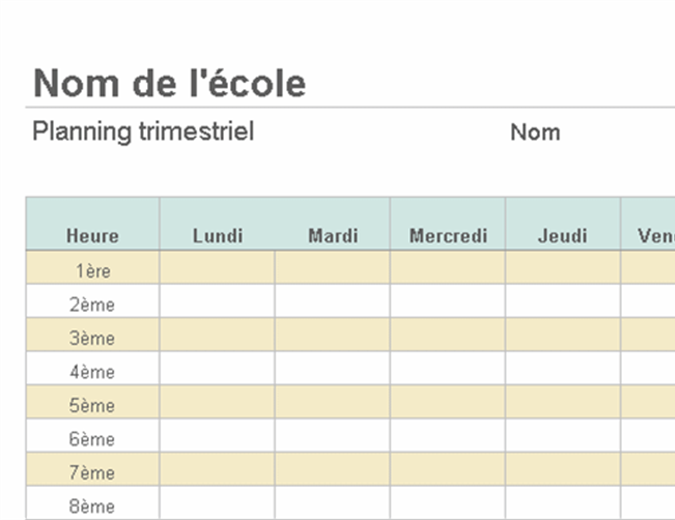
Task: Click the Lundi cell for 1ère hour
Action: pos(217,269)
